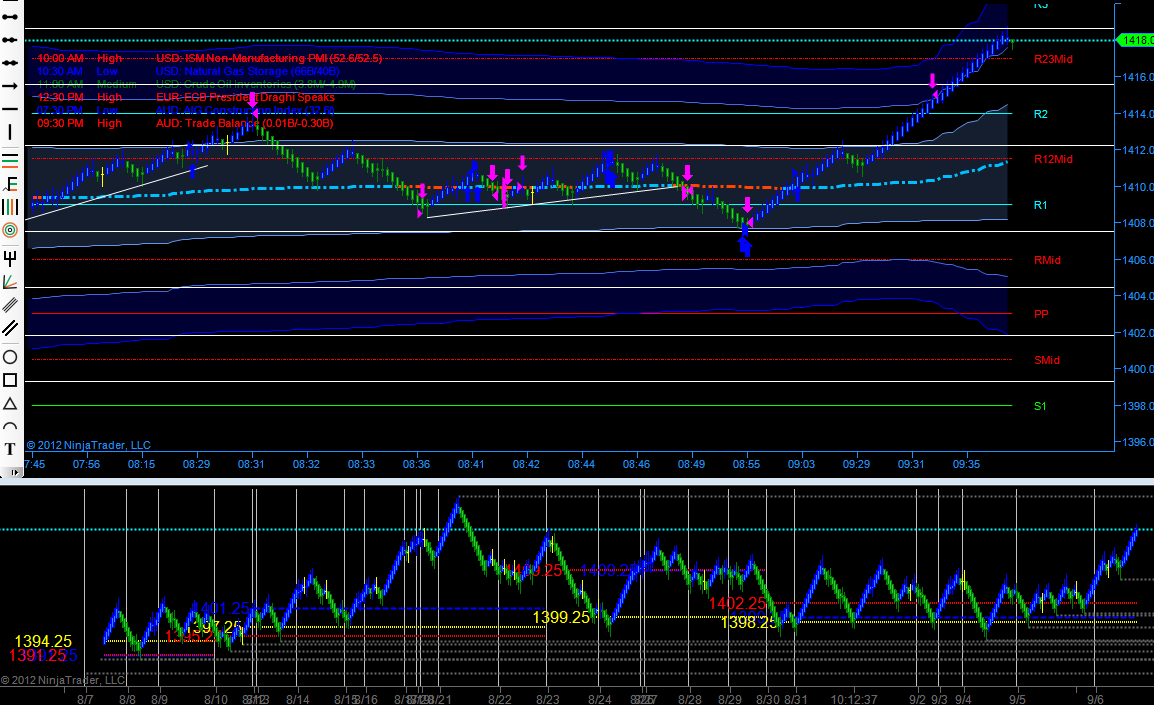Click the RMid pivot label
Screen dimensions: 1154x705
point(1047,260)
